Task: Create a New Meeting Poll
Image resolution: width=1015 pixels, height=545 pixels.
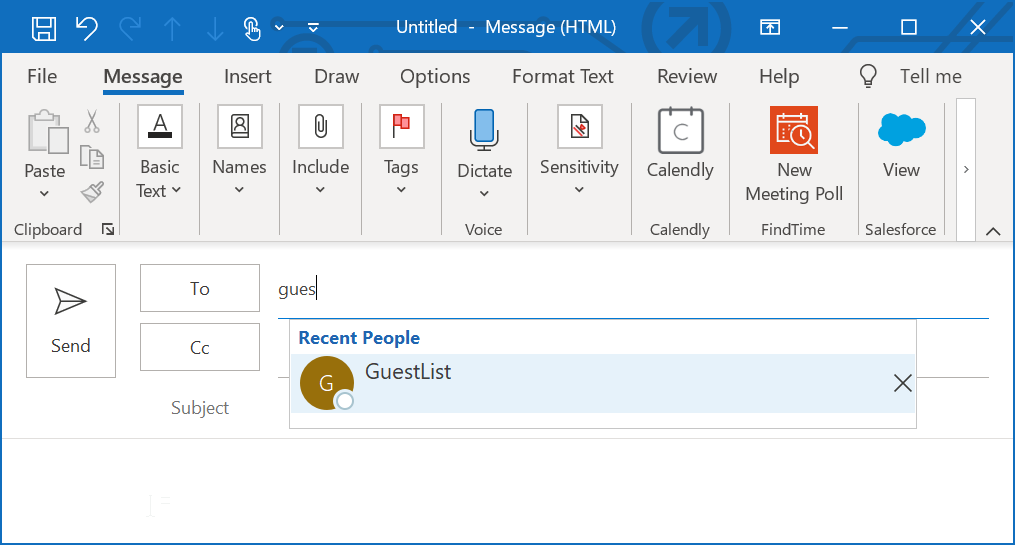Action: coord(794,154)
